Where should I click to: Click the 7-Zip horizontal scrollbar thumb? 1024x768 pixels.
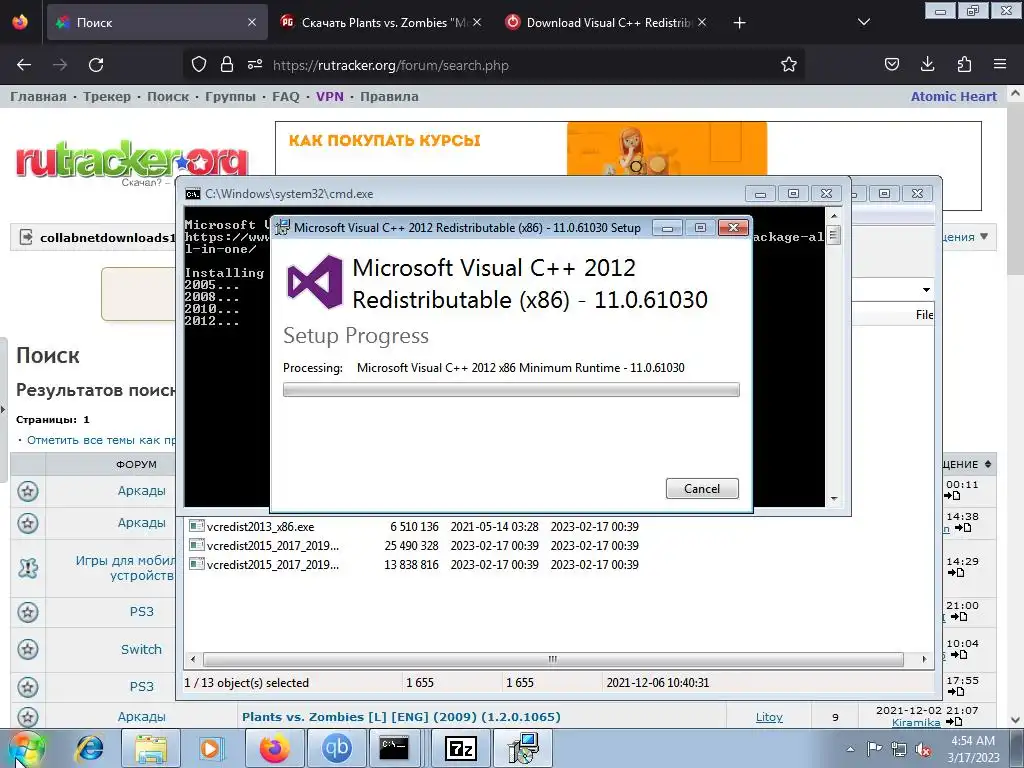tap(553, 659)
